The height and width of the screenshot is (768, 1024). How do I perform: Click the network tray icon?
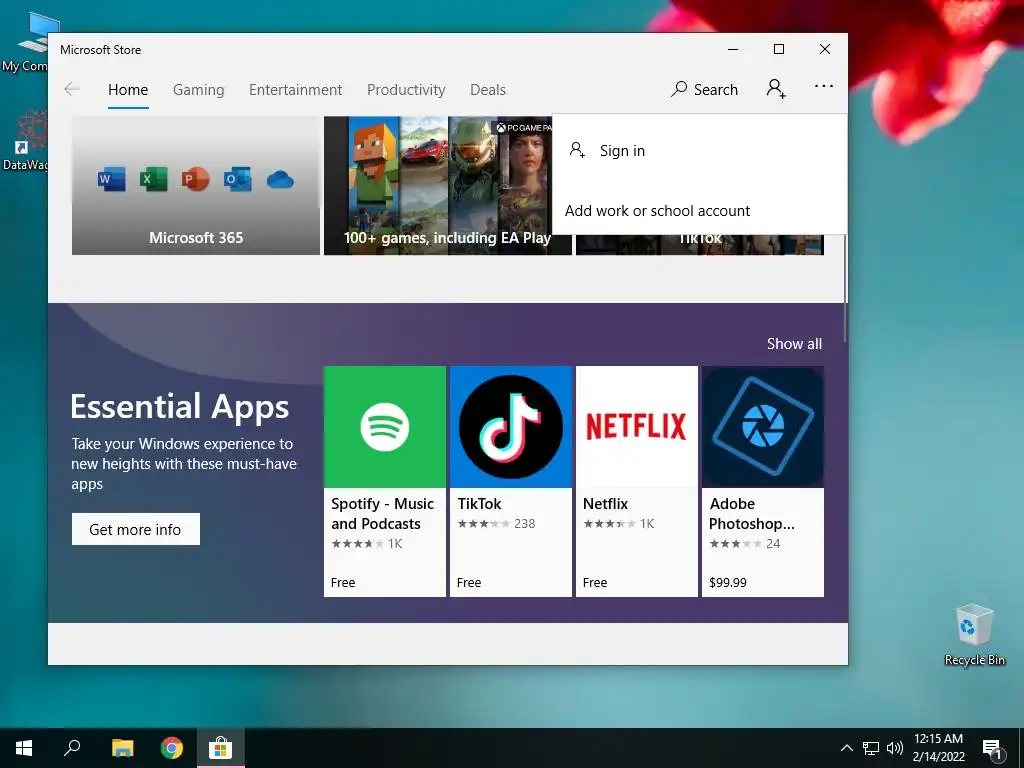(x=871, y=748)
